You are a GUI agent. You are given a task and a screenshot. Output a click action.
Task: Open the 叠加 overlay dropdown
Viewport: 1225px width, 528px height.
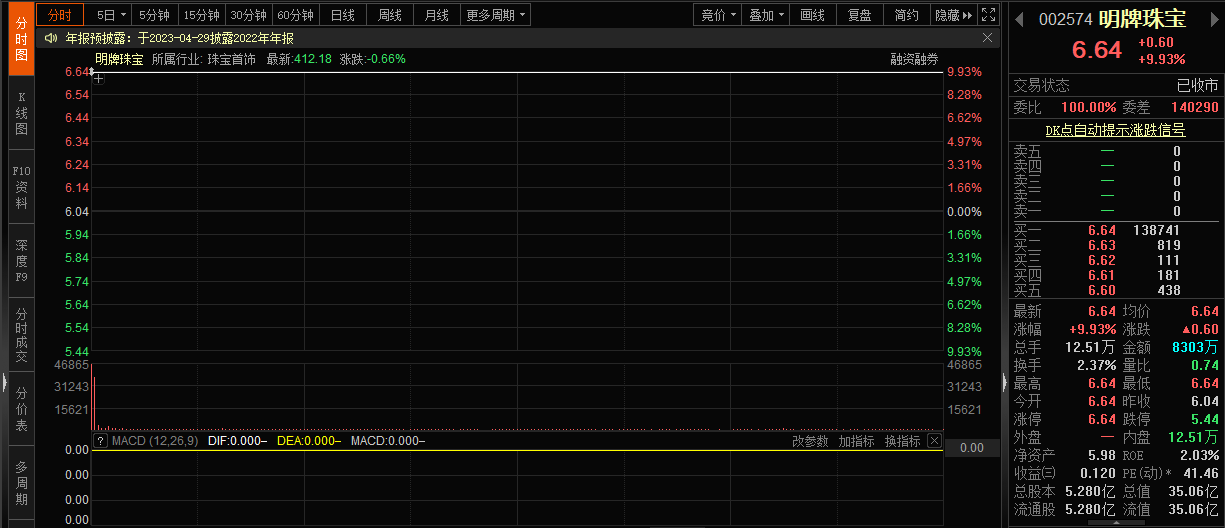pyautogui.click(x=766, y=15)
